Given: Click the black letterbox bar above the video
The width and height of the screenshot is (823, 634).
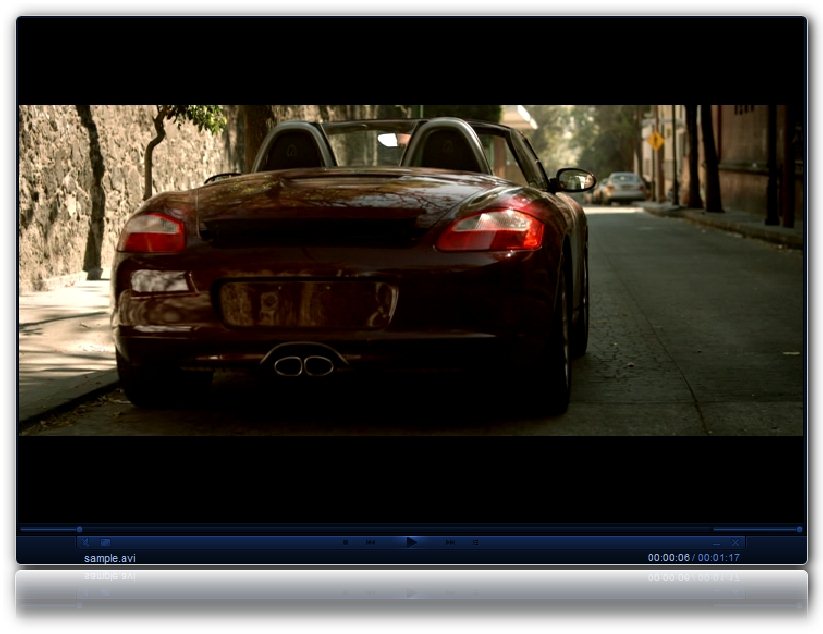Looking at the screenshot, I should tap(411, 60).
